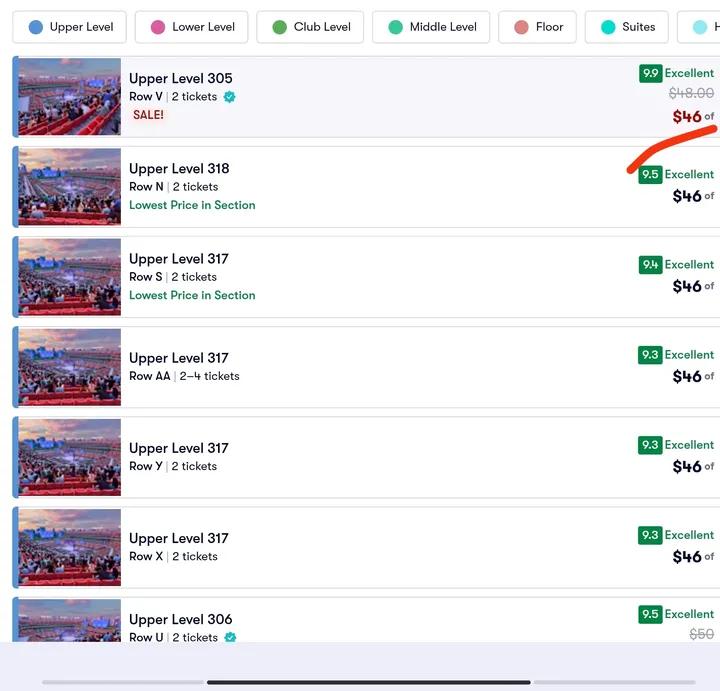
Task: Click Lowest Price in Section for section 318
Action: tap(192, 205)
